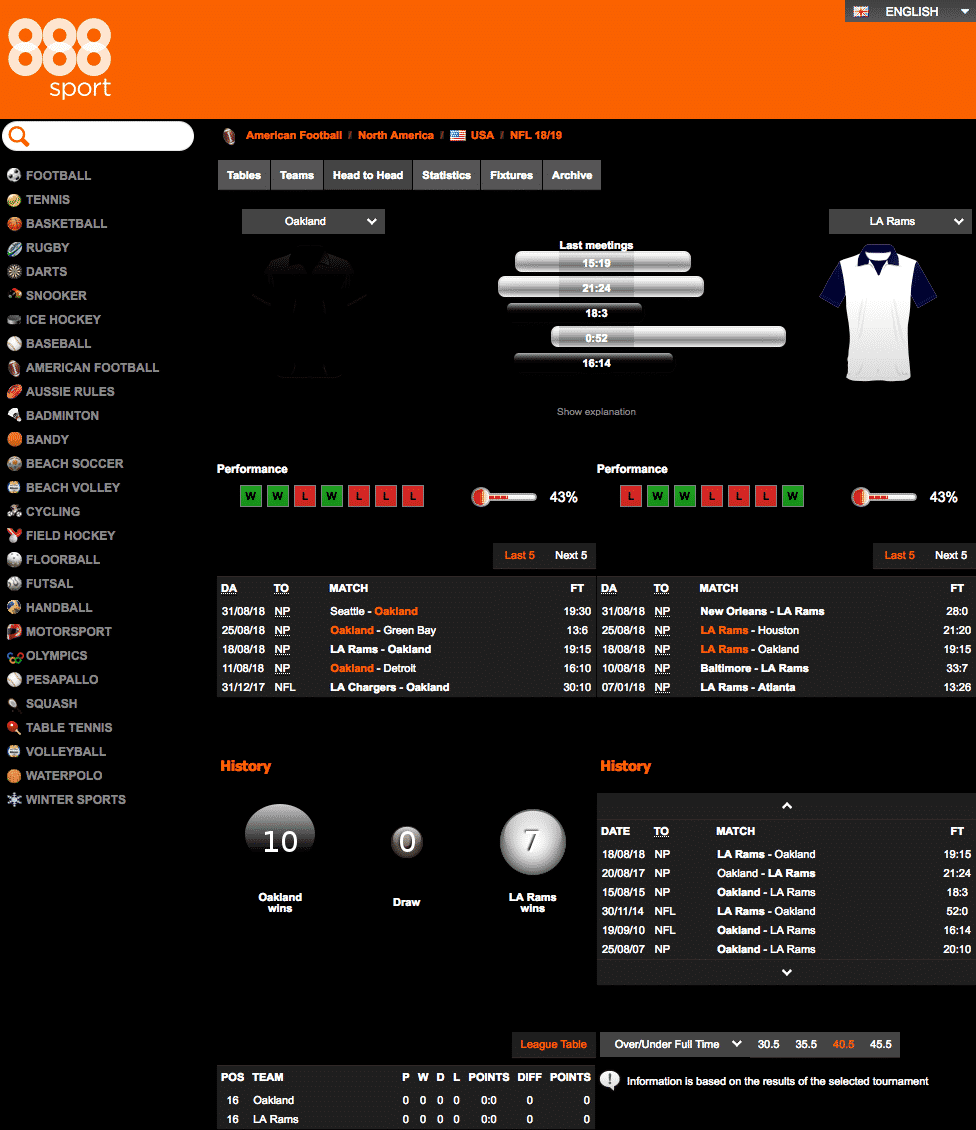Open the LA Rams team dropdown
The width and height of the screenshot is (976, 1130).
click(x=900, y=221)
